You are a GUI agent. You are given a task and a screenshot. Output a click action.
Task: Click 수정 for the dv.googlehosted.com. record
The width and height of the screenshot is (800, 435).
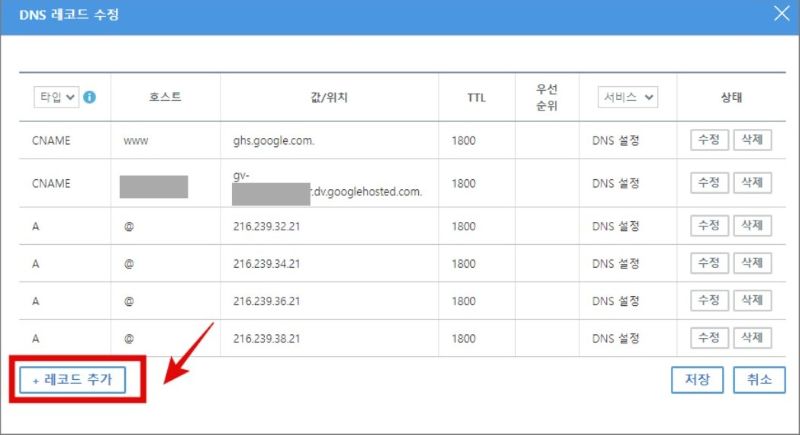709,183
